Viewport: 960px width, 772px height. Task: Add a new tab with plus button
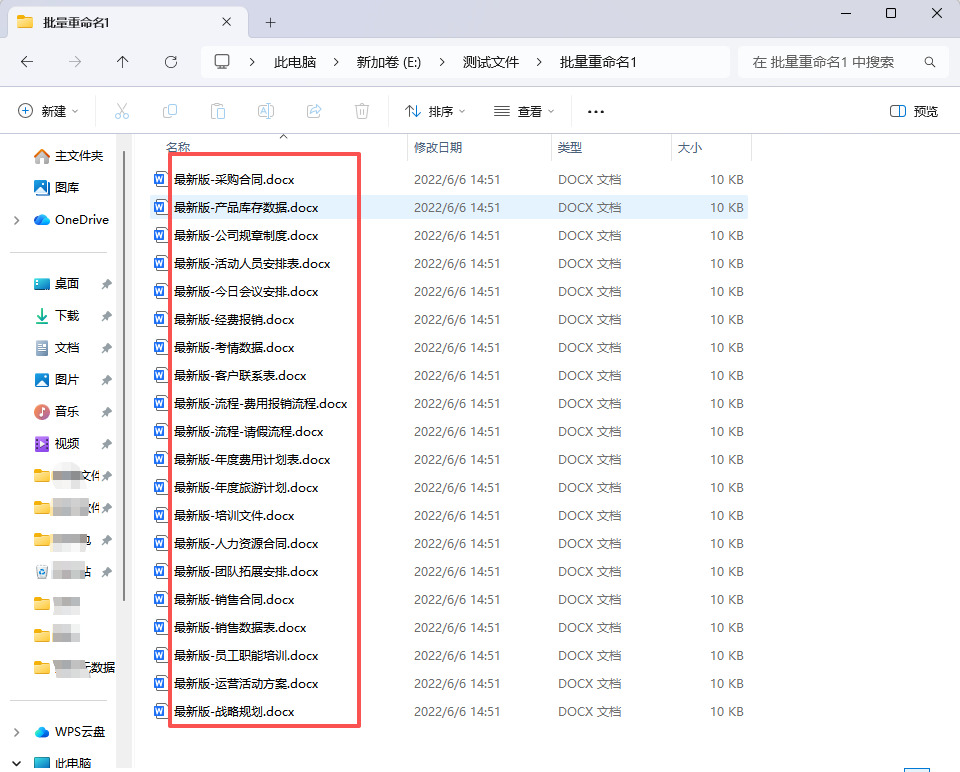[271, 23]
